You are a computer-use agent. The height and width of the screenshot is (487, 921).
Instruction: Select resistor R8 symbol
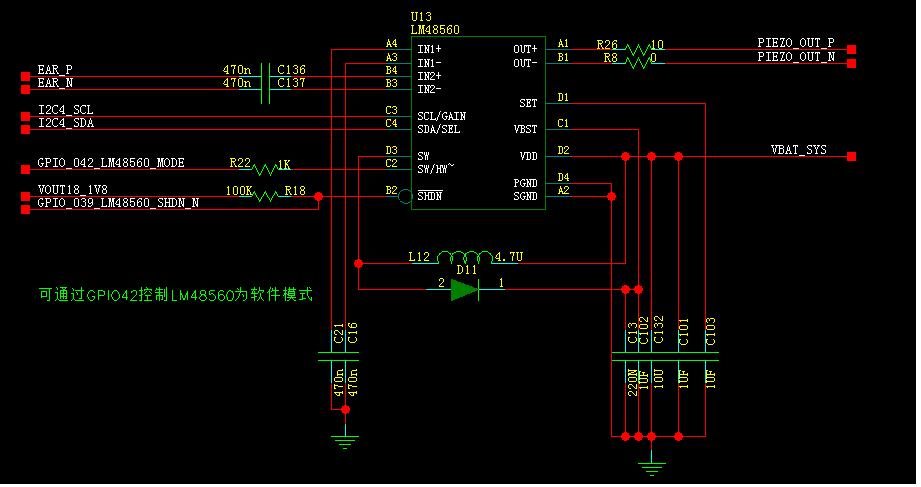(x=636, y=62)
